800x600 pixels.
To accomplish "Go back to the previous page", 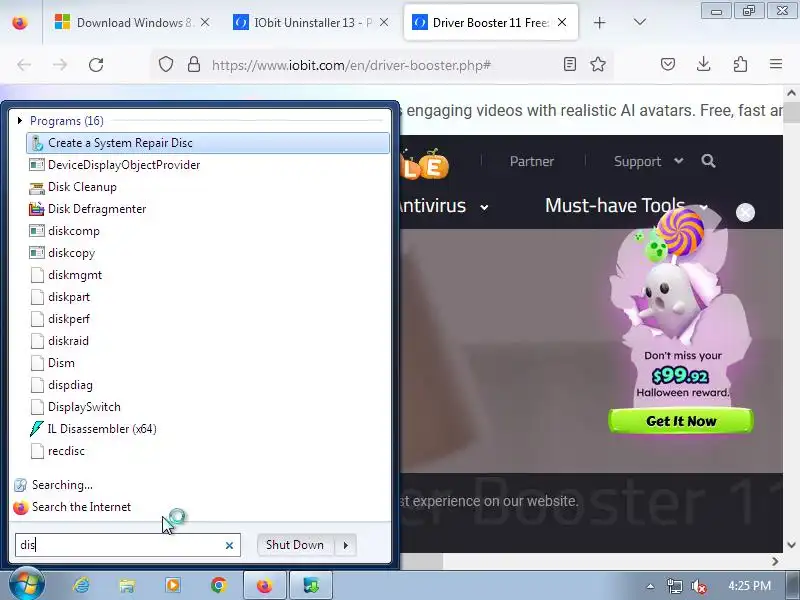I will point(24,65).
